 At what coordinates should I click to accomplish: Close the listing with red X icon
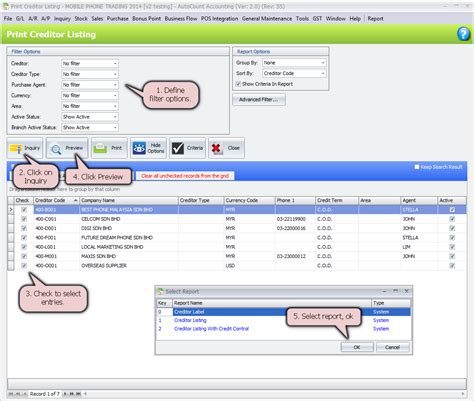click(x=217, y=148)
